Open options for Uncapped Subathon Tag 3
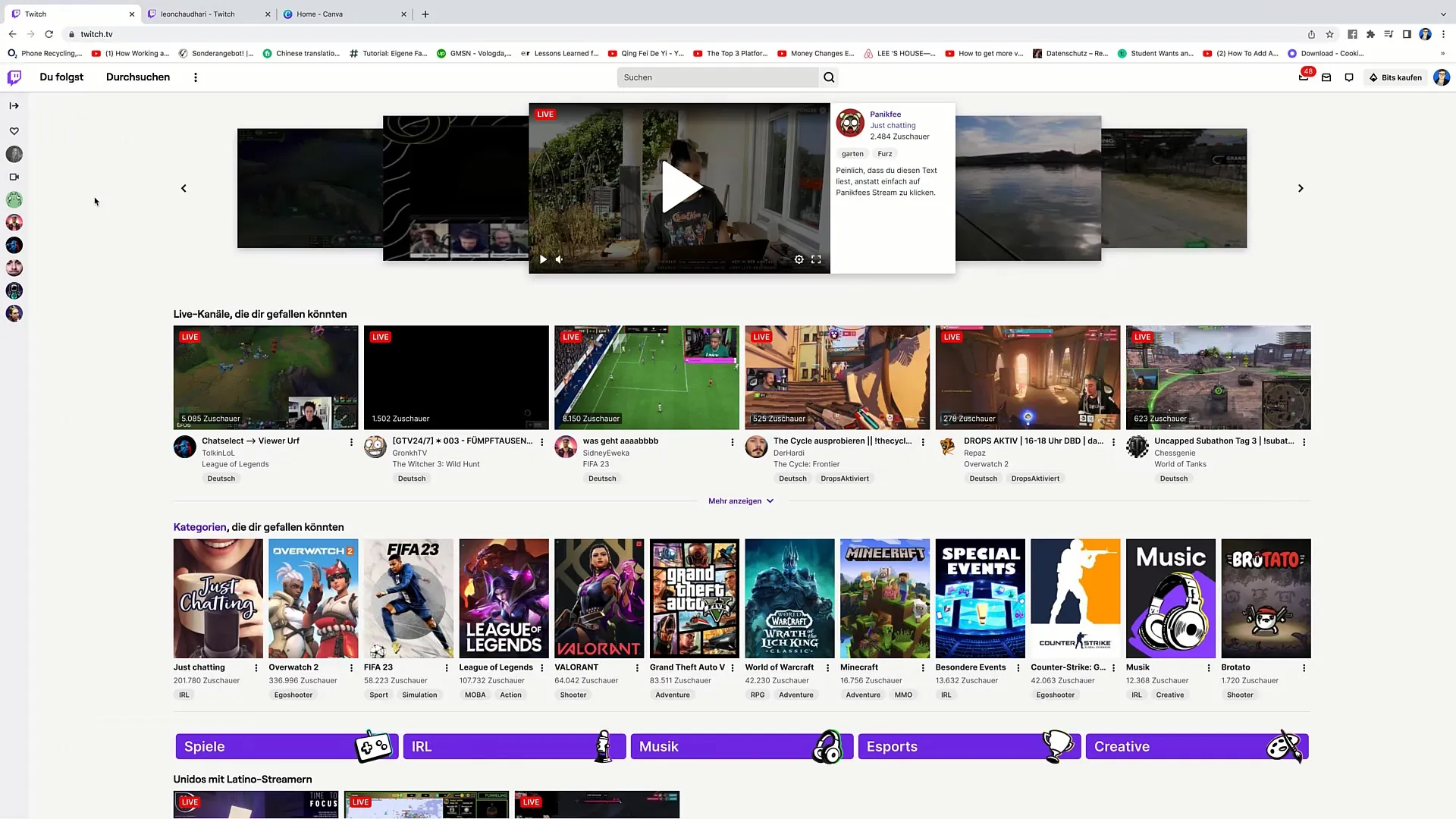Image resolution: width=1456 pixels, height=819 pixels. click(x=1304, y=442)
